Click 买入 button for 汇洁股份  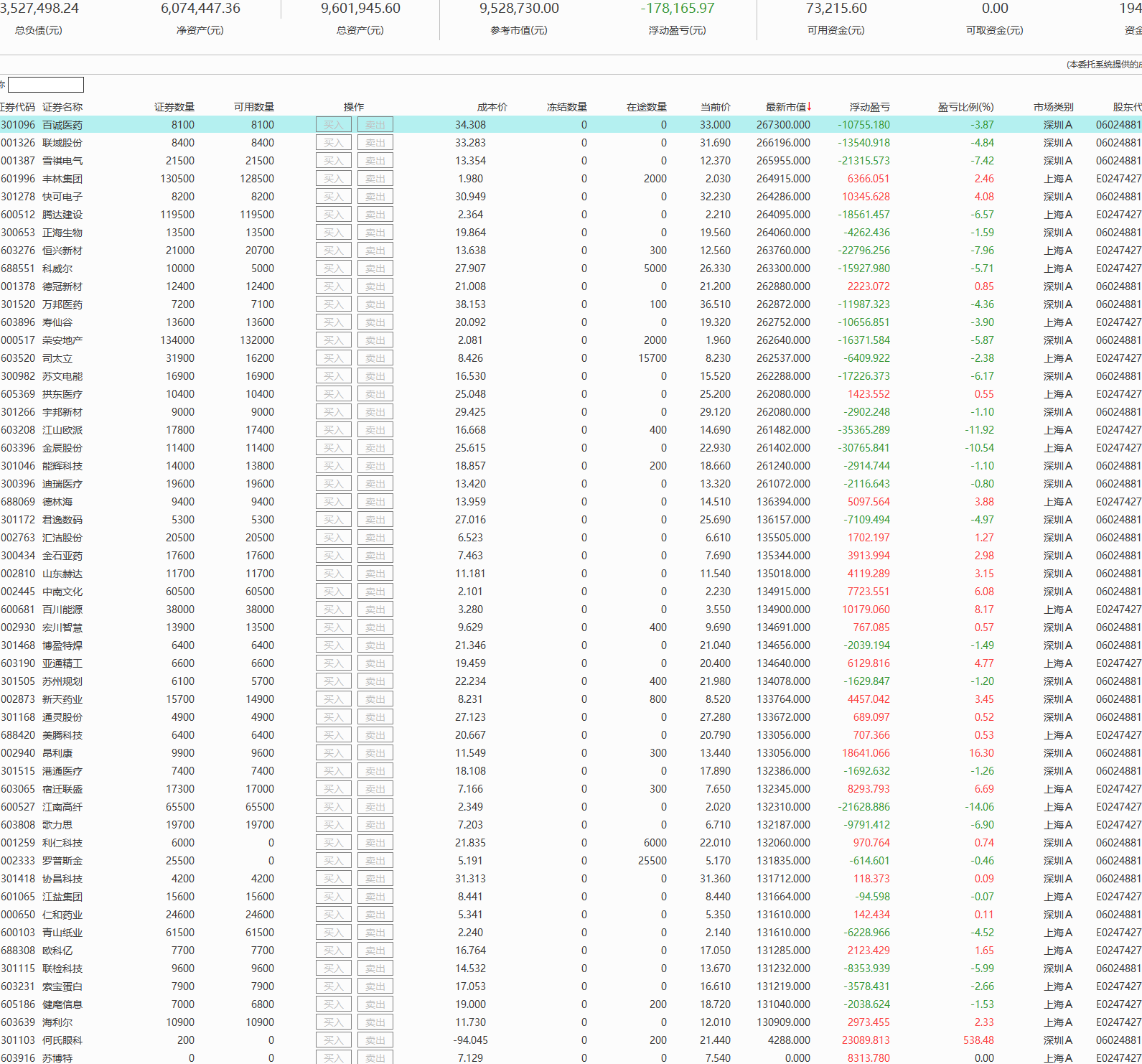334,538
